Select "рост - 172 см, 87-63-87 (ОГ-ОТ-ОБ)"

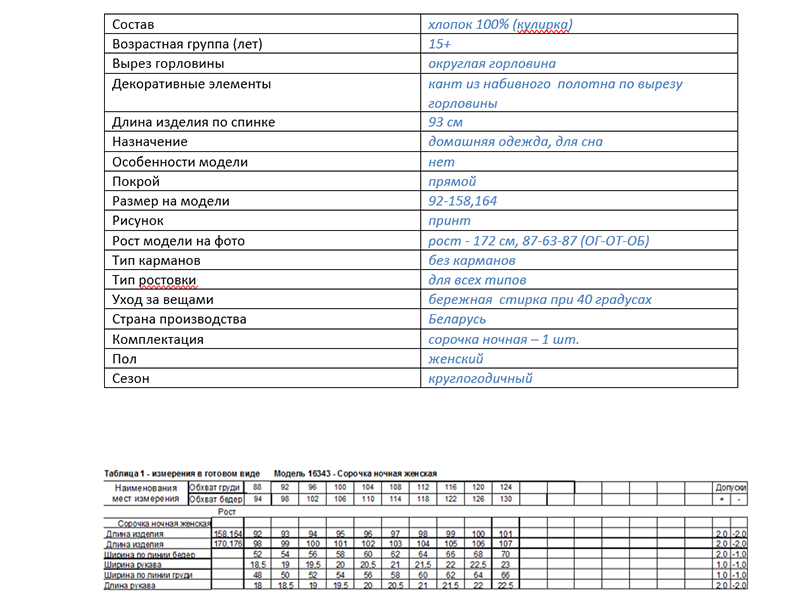pyautogui.click(x=539, y=241)
